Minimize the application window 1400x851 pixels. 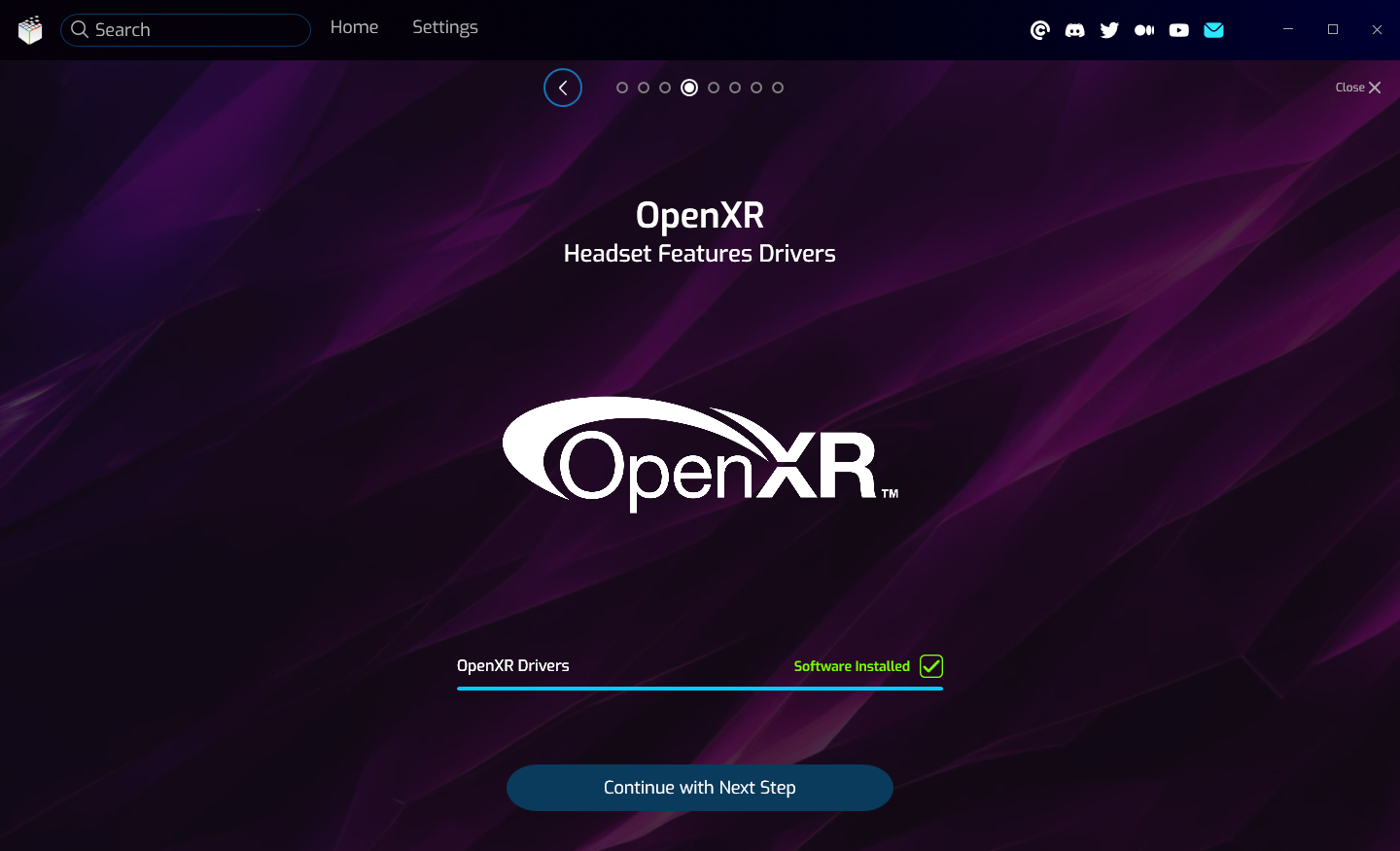tap(1288, 30)
